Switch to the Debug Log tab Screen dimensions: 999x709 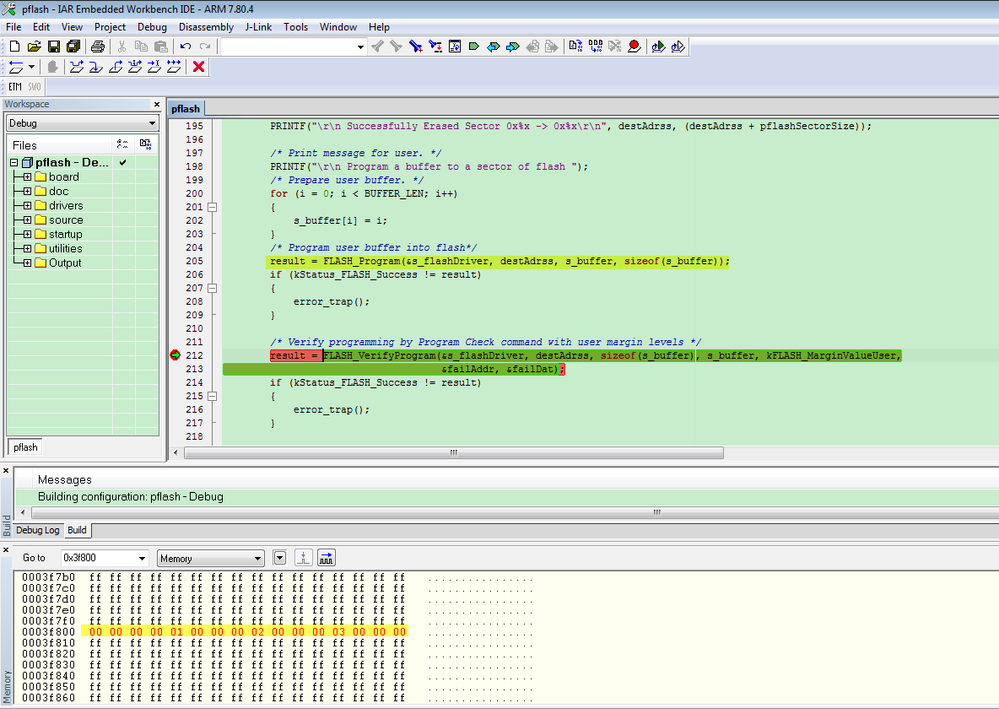tap(38, 530)
